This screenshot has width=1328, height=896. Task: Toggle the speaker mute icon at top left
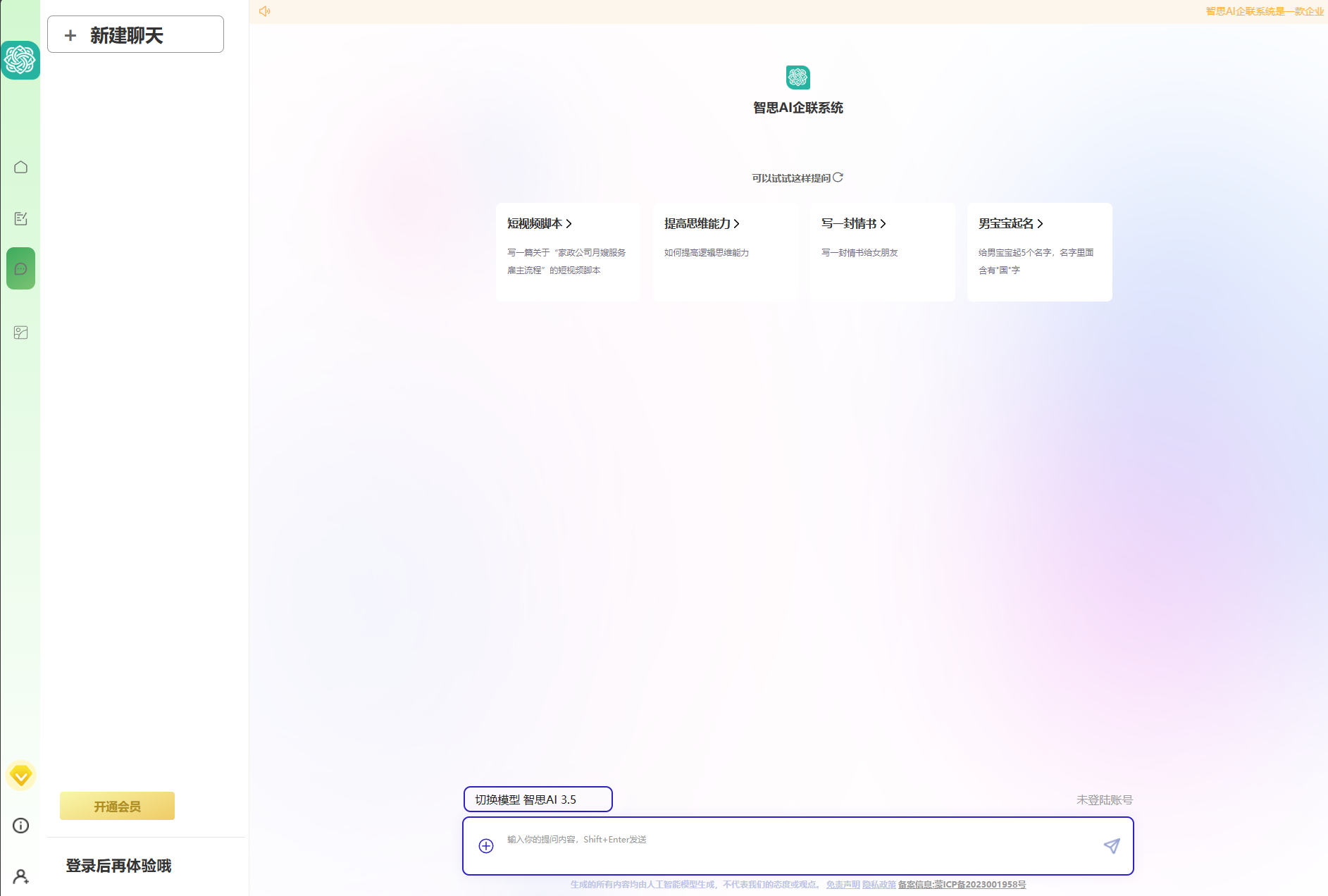point(265,11)
